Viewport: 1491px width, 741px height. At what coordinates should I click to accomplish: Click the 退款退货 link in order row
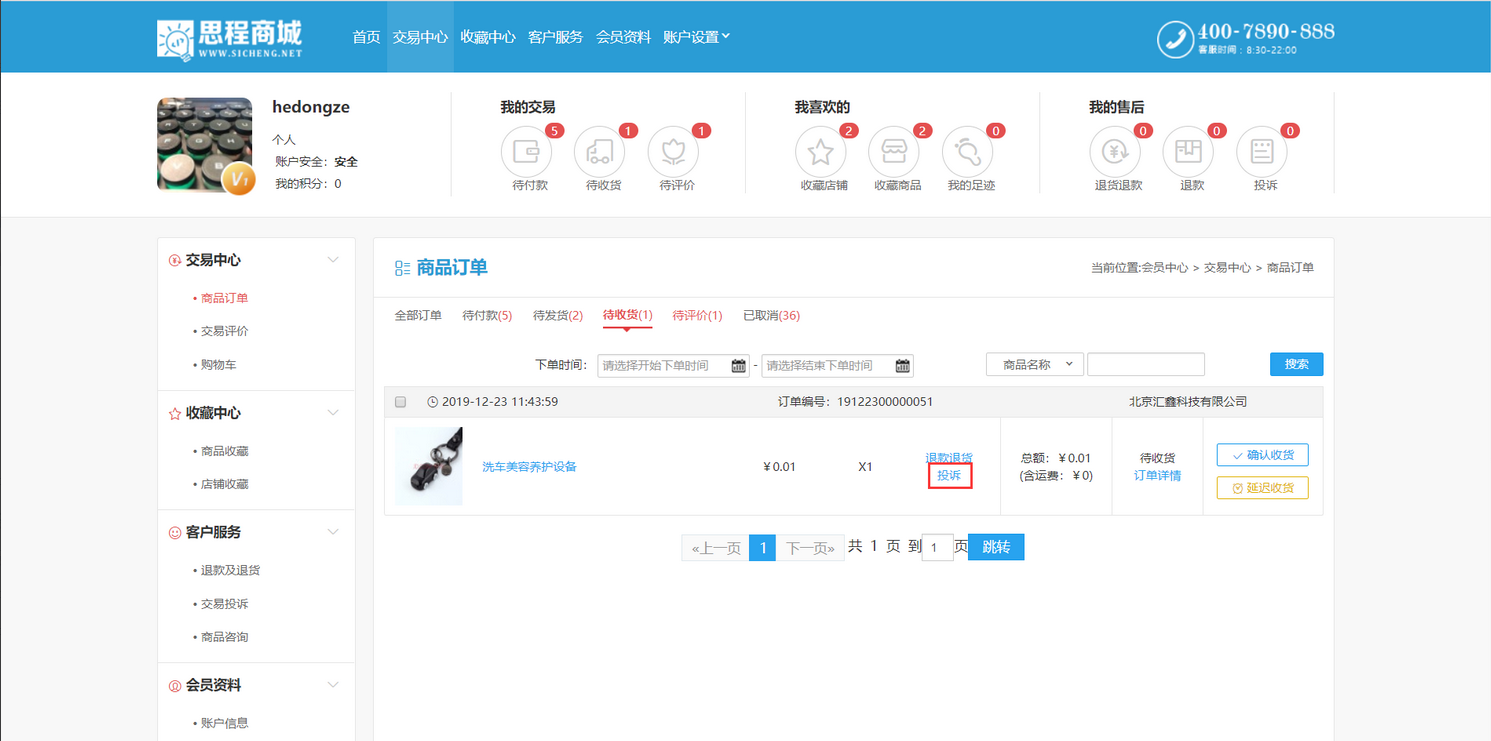(x=949, y=458)
